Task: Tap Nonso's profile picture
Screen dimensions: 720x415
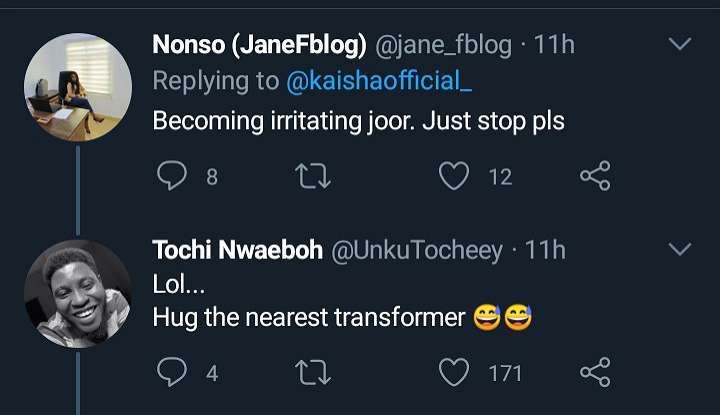Action: pos(77,86)
